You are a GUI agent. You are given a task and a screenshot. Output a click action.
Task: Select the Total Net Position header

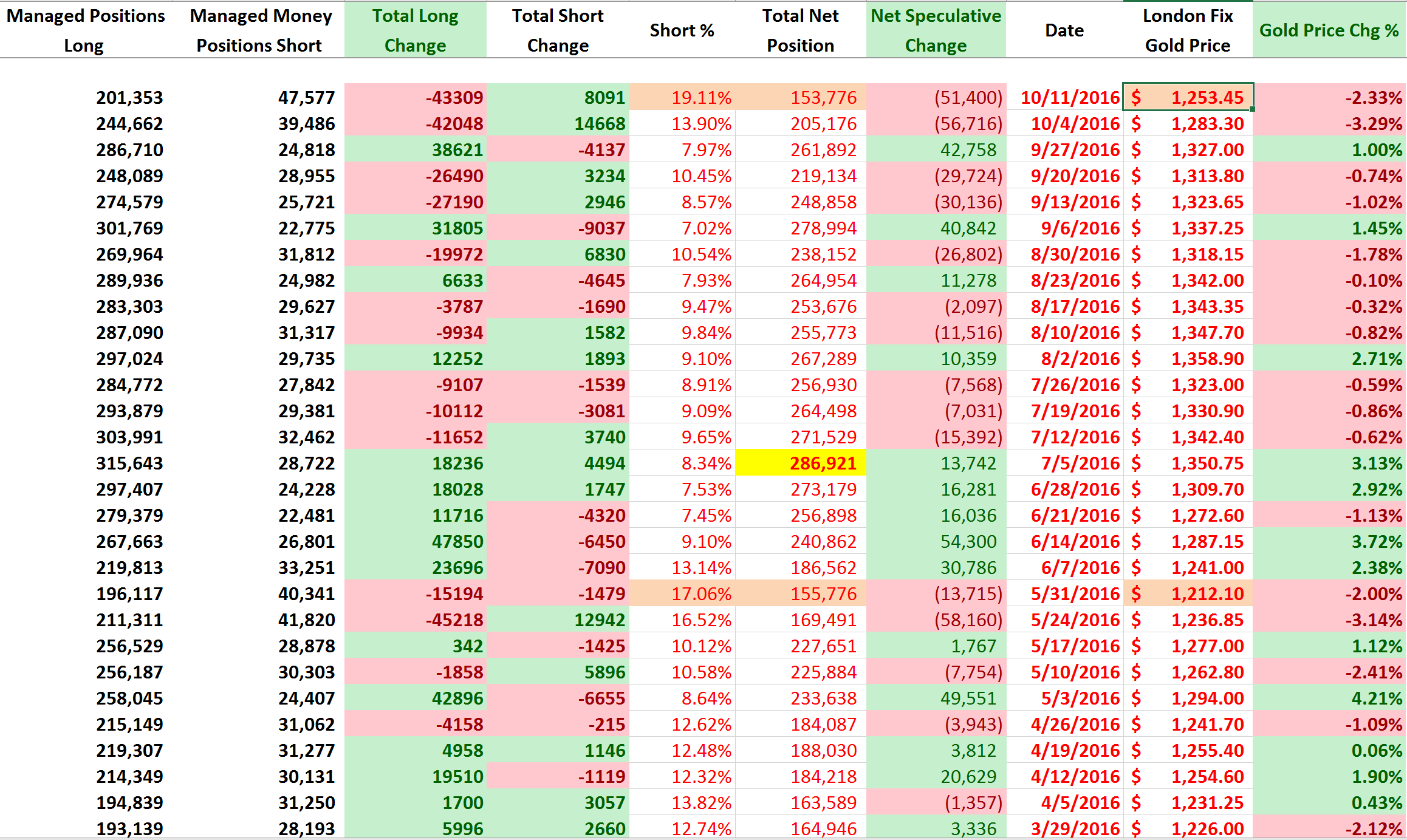point(800,30)
